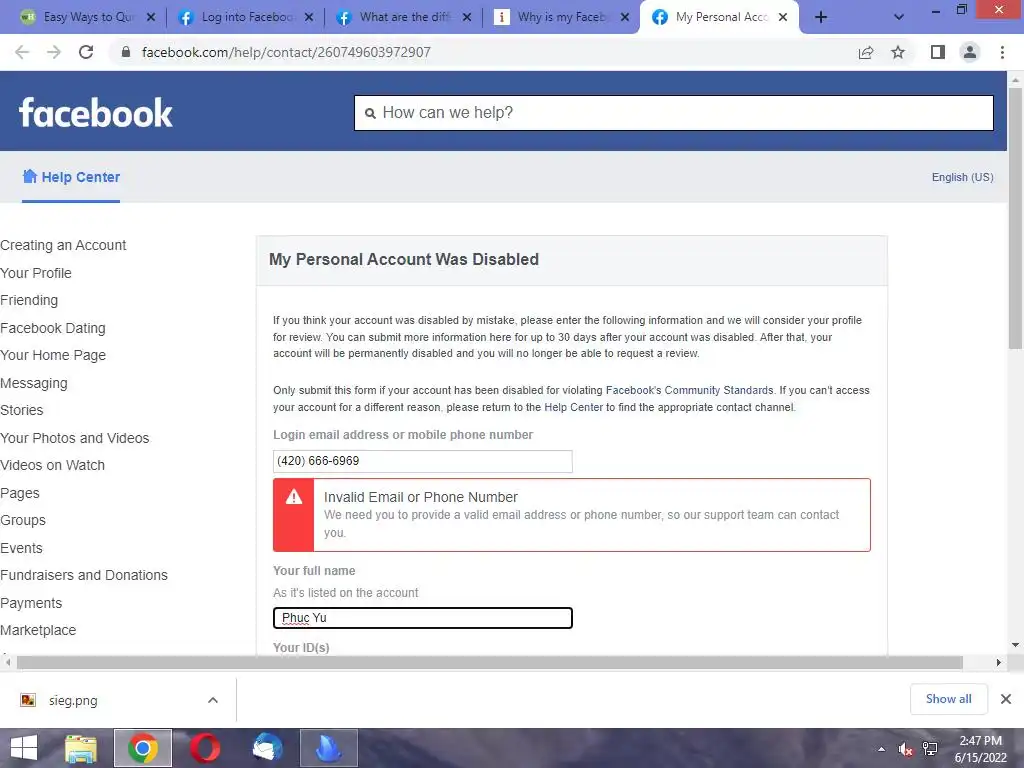Open the Chrome profile avatar
This screenshot has width=1024, height=768.
click(970, 52)
